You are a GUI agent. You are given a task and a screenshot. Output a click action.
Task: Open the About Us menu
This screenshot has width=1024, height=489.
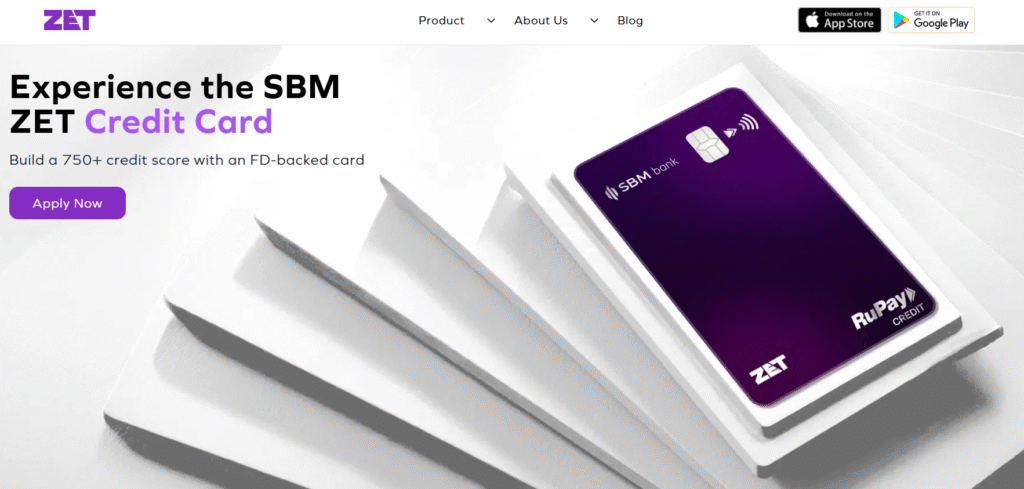[x=541, y=20]
